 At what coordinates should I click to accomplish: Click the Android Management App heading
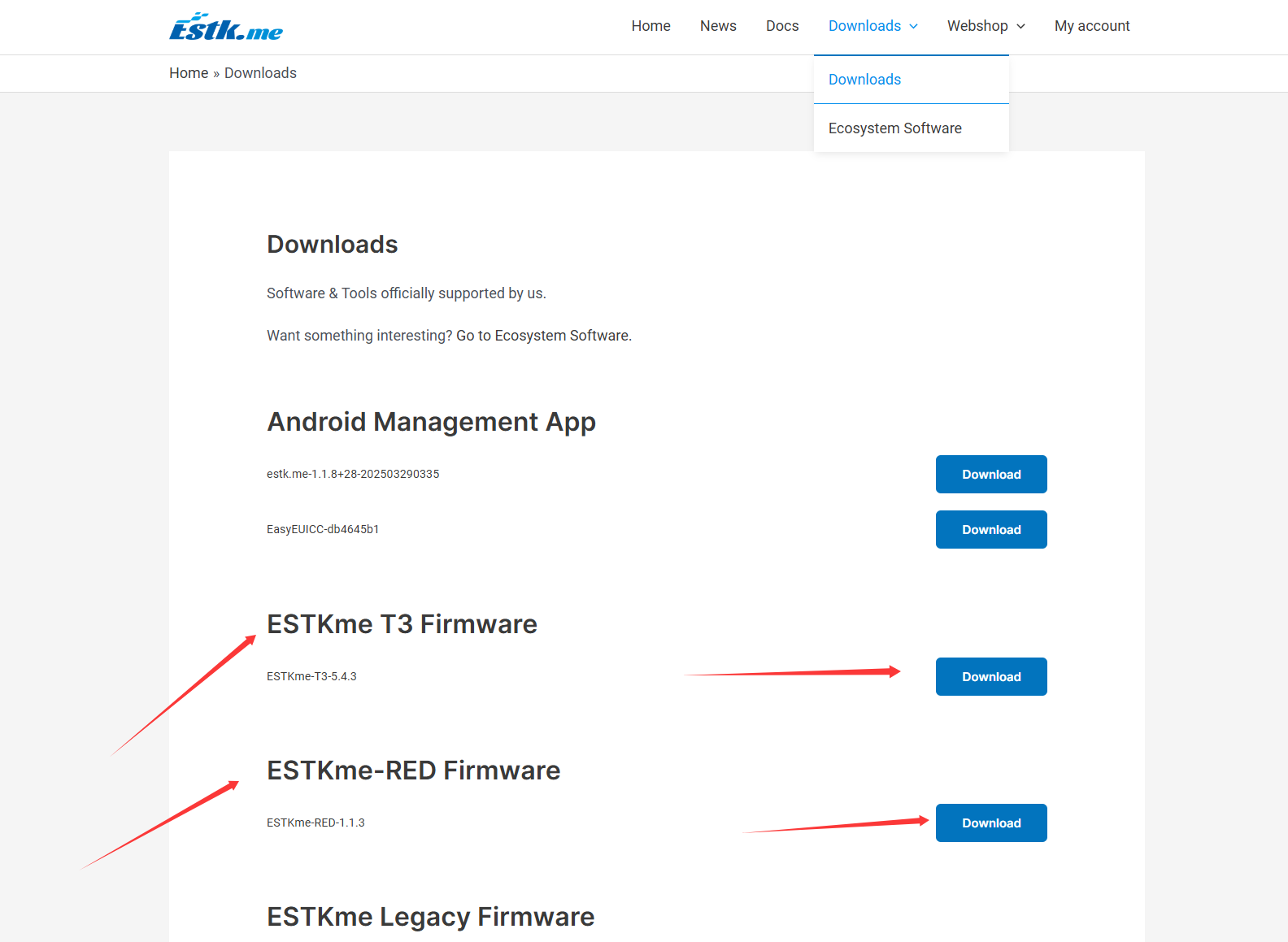coord(431,422)
